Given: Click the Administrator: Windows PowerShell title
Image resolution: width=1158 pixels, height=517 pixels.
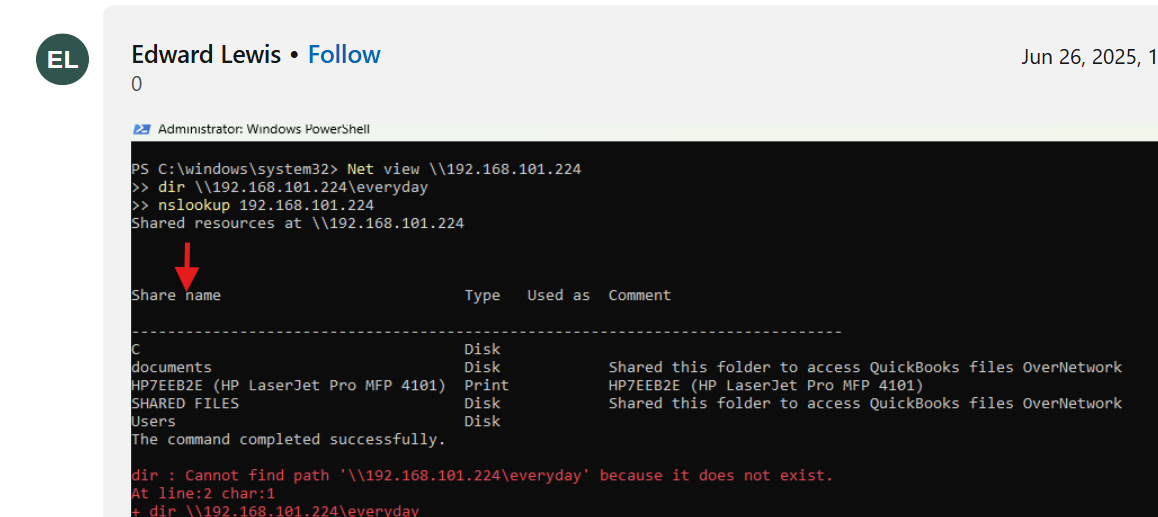Looking at the screenshot, I should [x=264, y=129].
